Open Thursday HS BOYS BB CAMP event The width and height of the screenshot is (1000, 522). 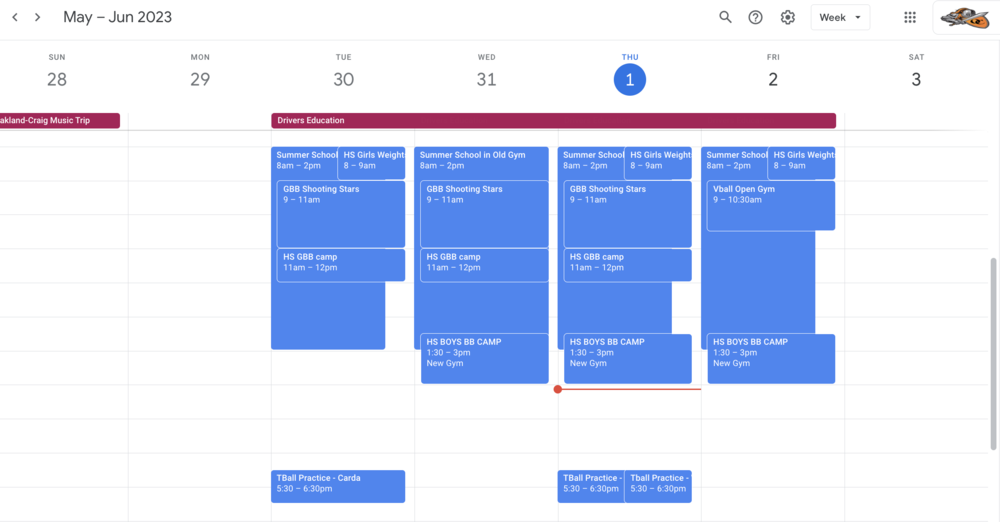(x=628, y=359)
